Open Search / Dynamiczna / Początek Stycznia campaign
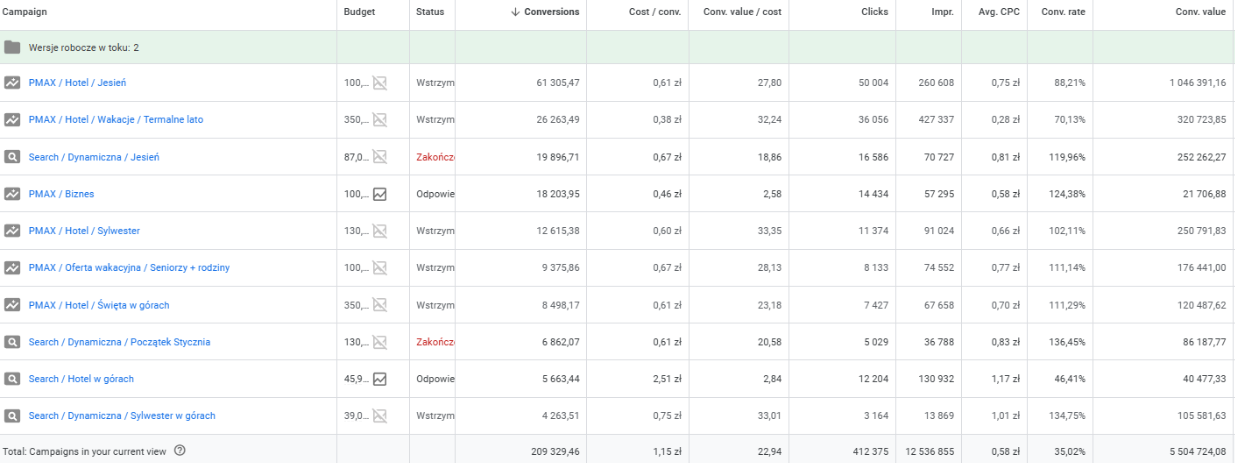 (119, 342)
